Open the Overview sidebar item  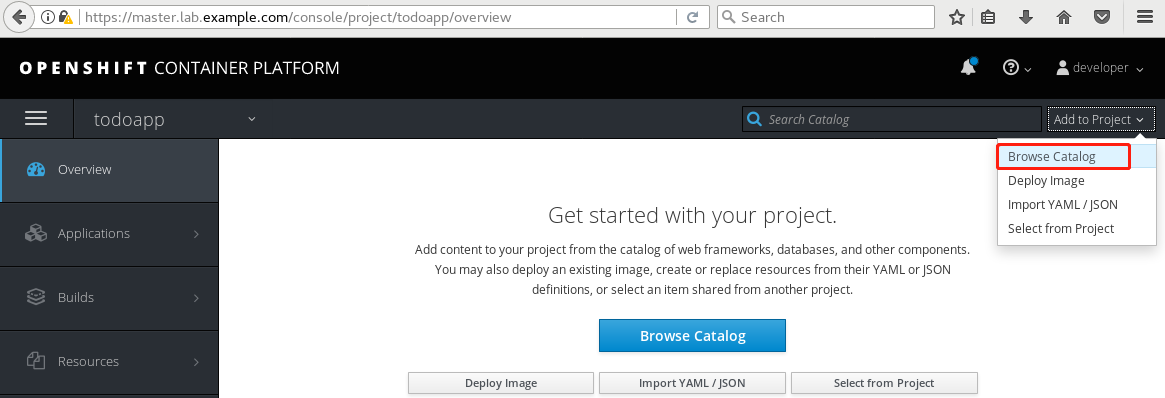(x=109, y=169)
